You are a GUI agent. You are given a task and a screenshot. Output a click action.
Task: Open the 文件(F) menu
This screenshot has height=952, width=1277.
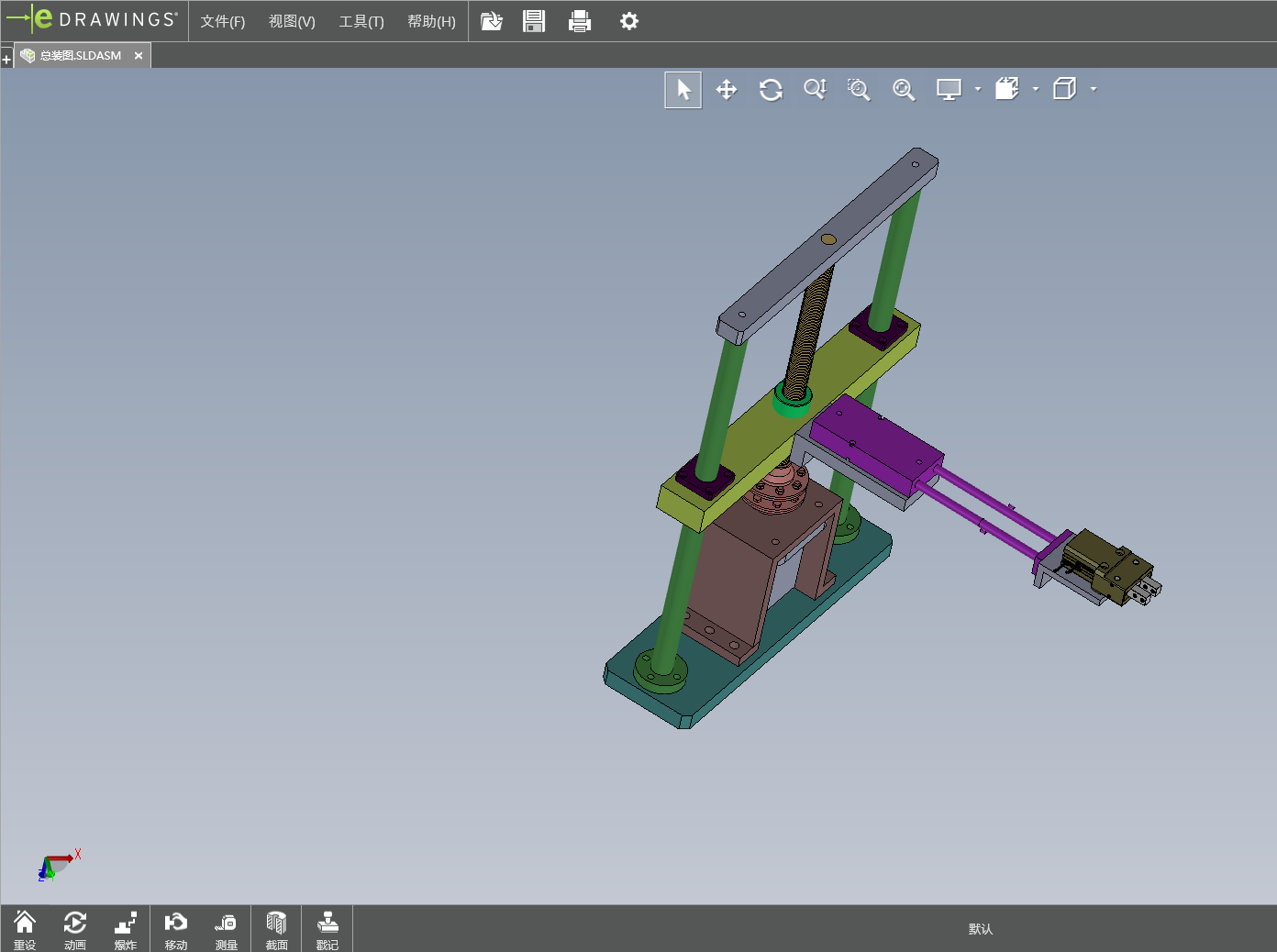tap(222, 21)
